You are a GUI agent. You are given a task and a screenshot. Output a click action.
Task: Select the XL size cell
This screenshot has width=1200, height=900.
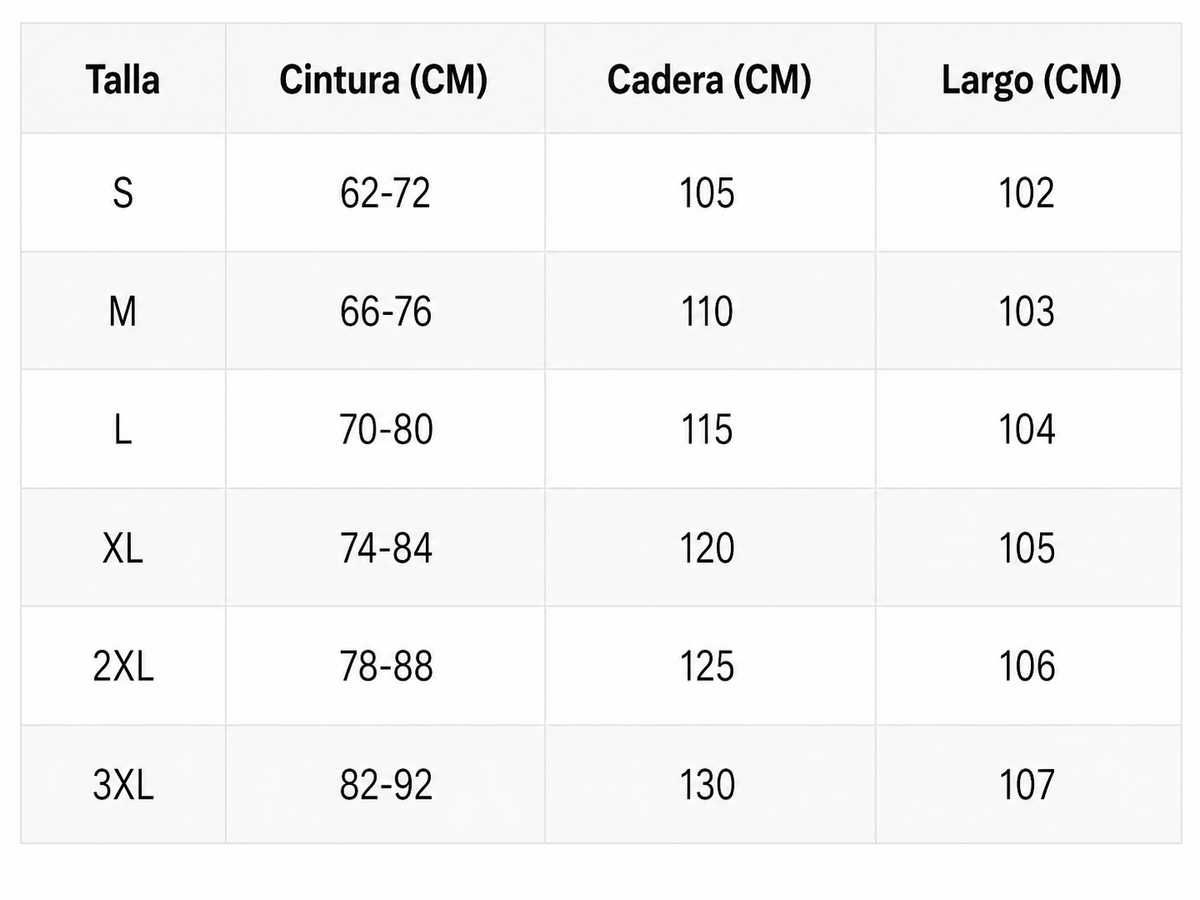(123, 548)
